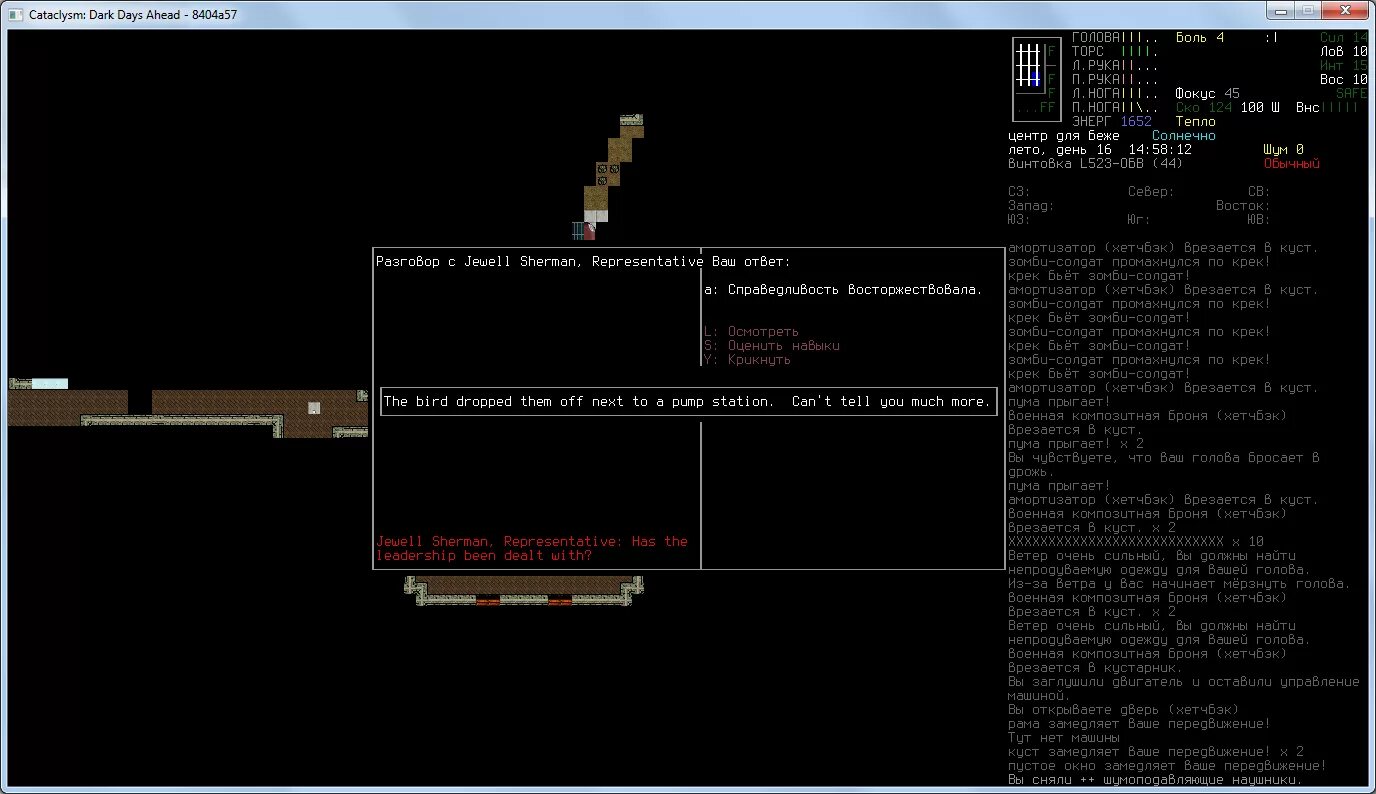Viewport: 1376px width, 794px height.
Task: Click the 'Лов 10' dexterity stat
Action: coord(1344,52)
